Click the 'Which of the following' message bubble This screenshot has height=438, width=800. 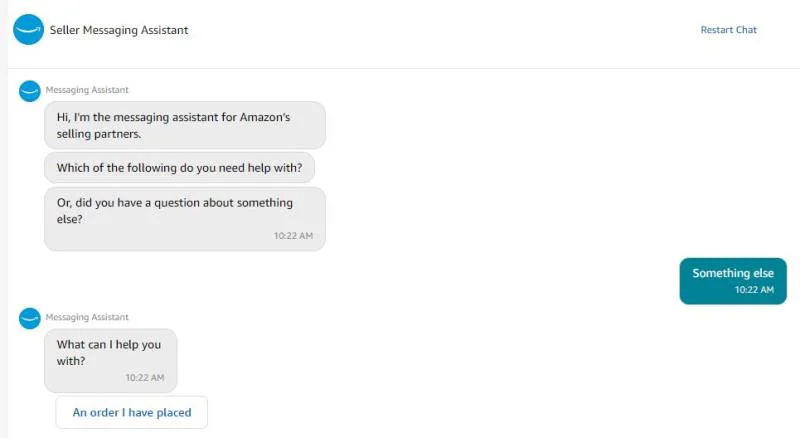180,168
